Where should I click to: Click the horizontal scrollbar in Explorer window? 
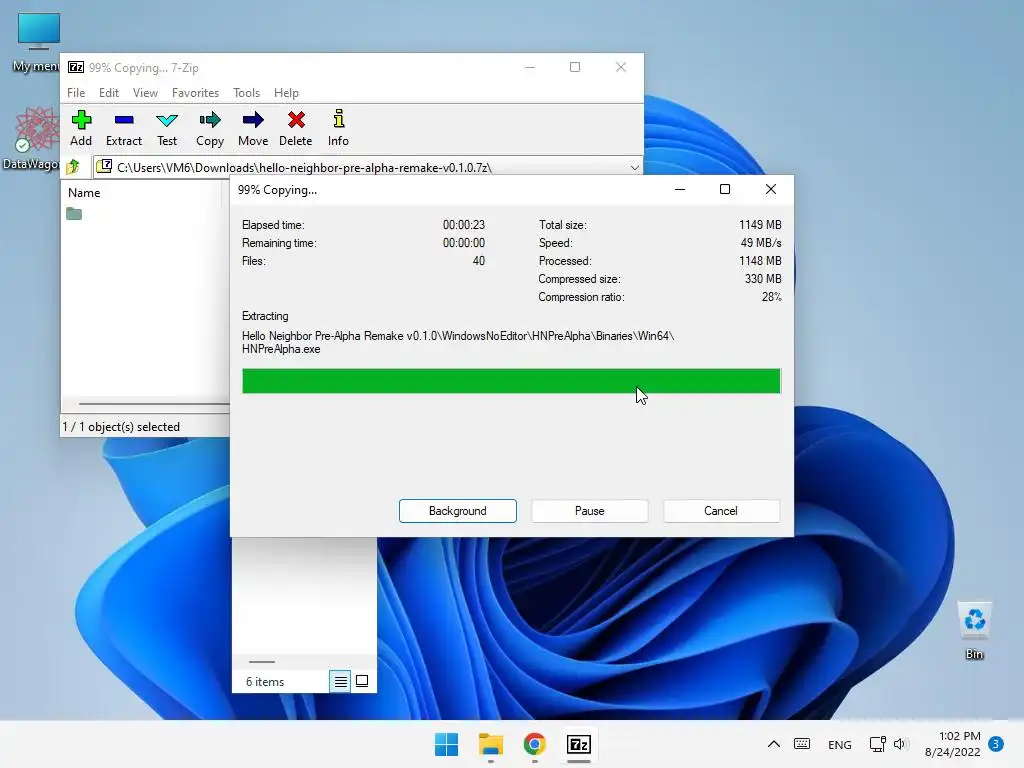262,662
